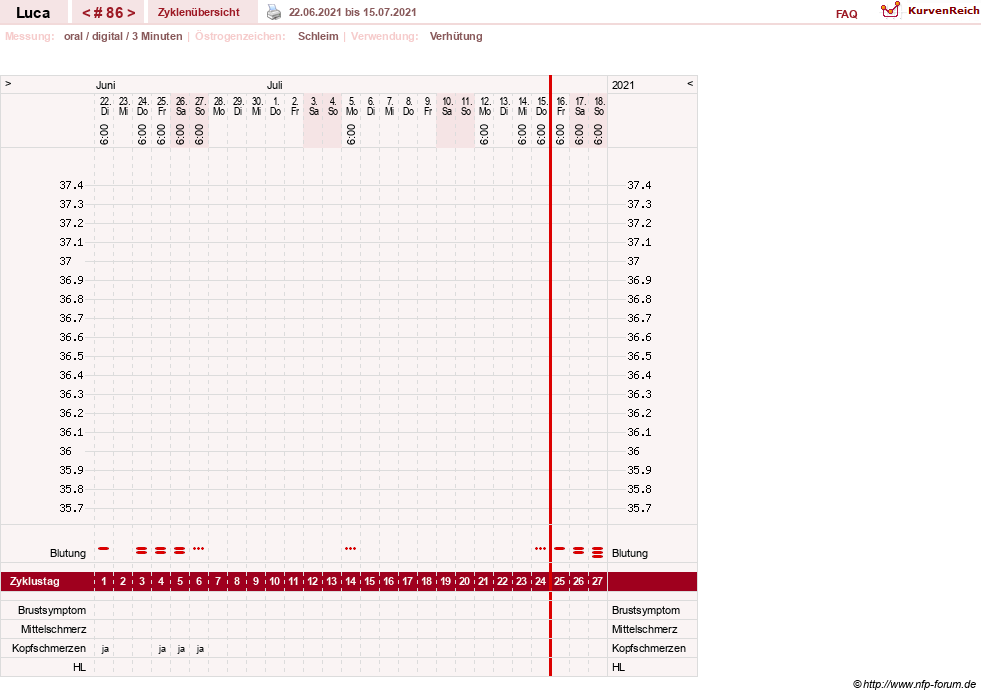Click Kopfschmerzen 'ja' on cycle day 1
Screen dimensions: 981x696
(x=105, y=649)
